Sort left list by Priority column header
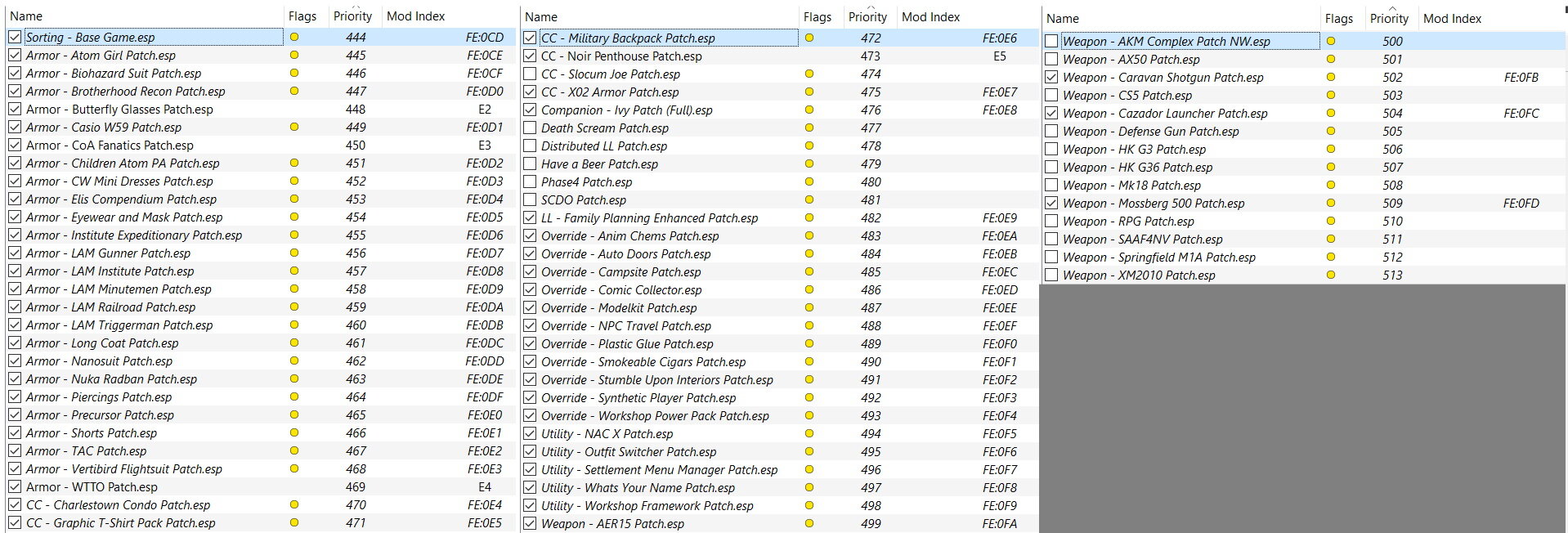The width and height of the screenshot is (1568, 533). tap(352, 16)
